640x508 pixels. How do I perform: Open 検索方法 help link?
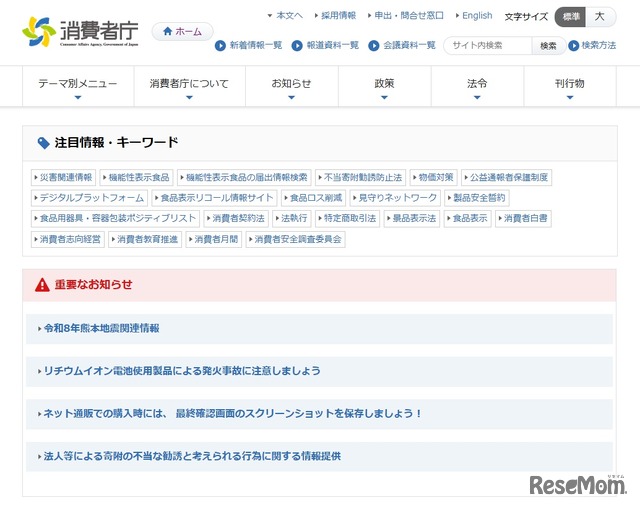point(592,45)
